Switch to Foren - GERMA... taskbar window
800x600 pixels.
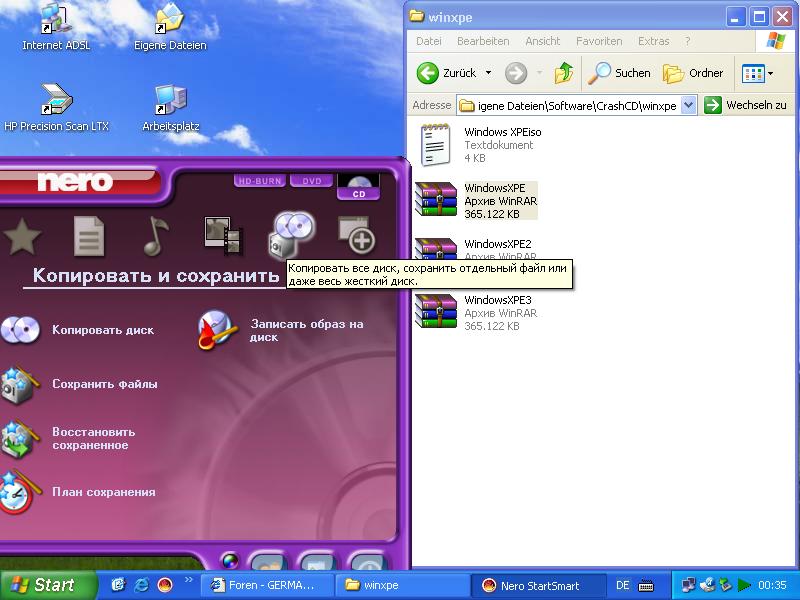point(266,585)
